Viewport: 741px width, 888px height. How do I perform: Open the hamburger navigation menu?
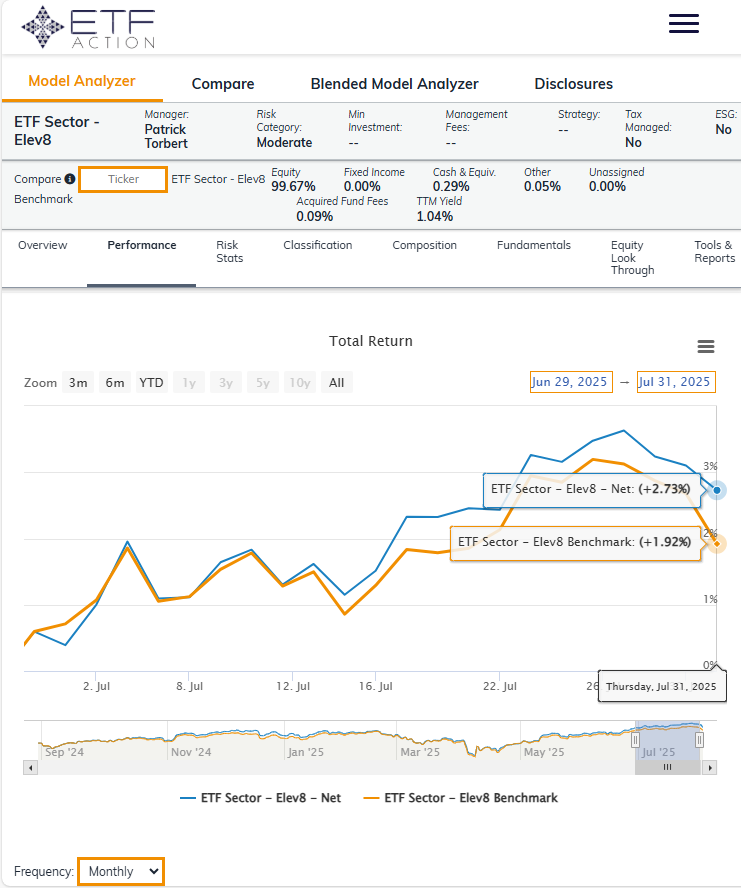[x=684, y=23]
